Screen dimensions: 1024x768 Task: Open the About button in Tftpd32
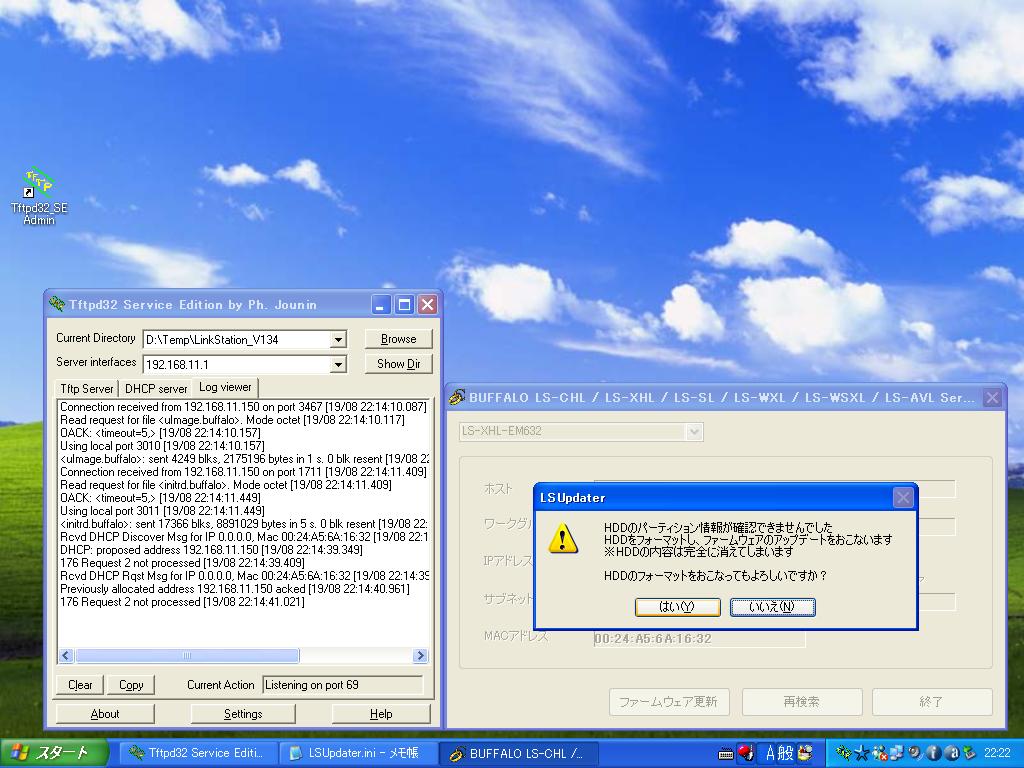(105, 714)
